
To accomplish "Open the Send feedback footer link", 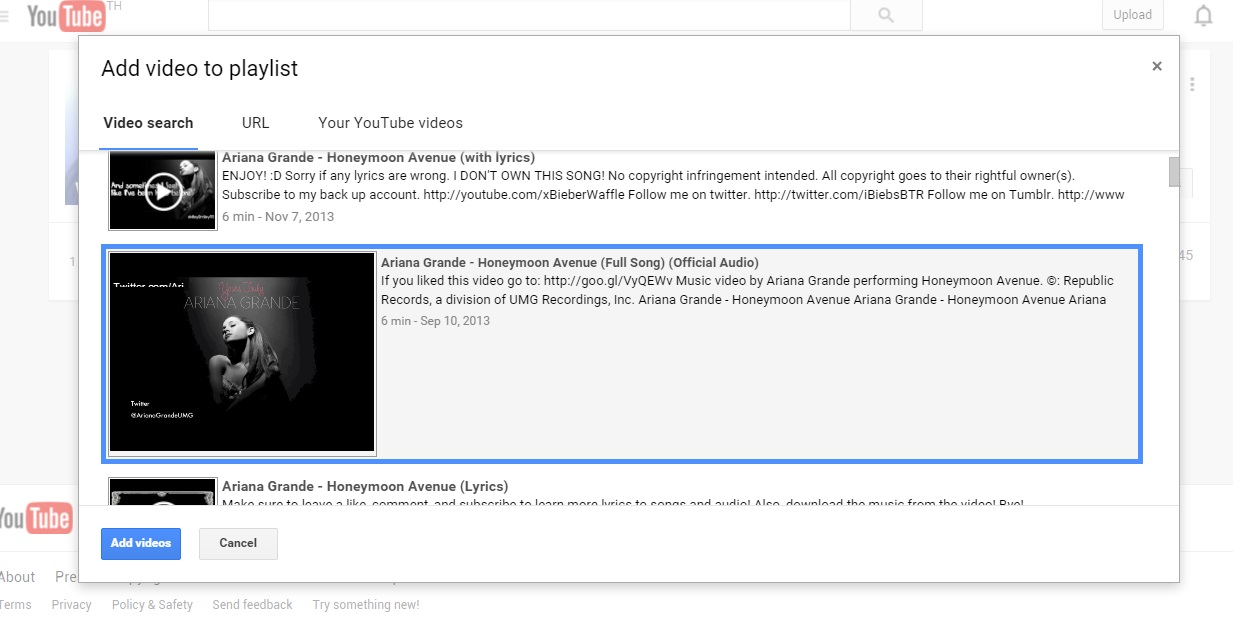I will [x=252, y=605].
